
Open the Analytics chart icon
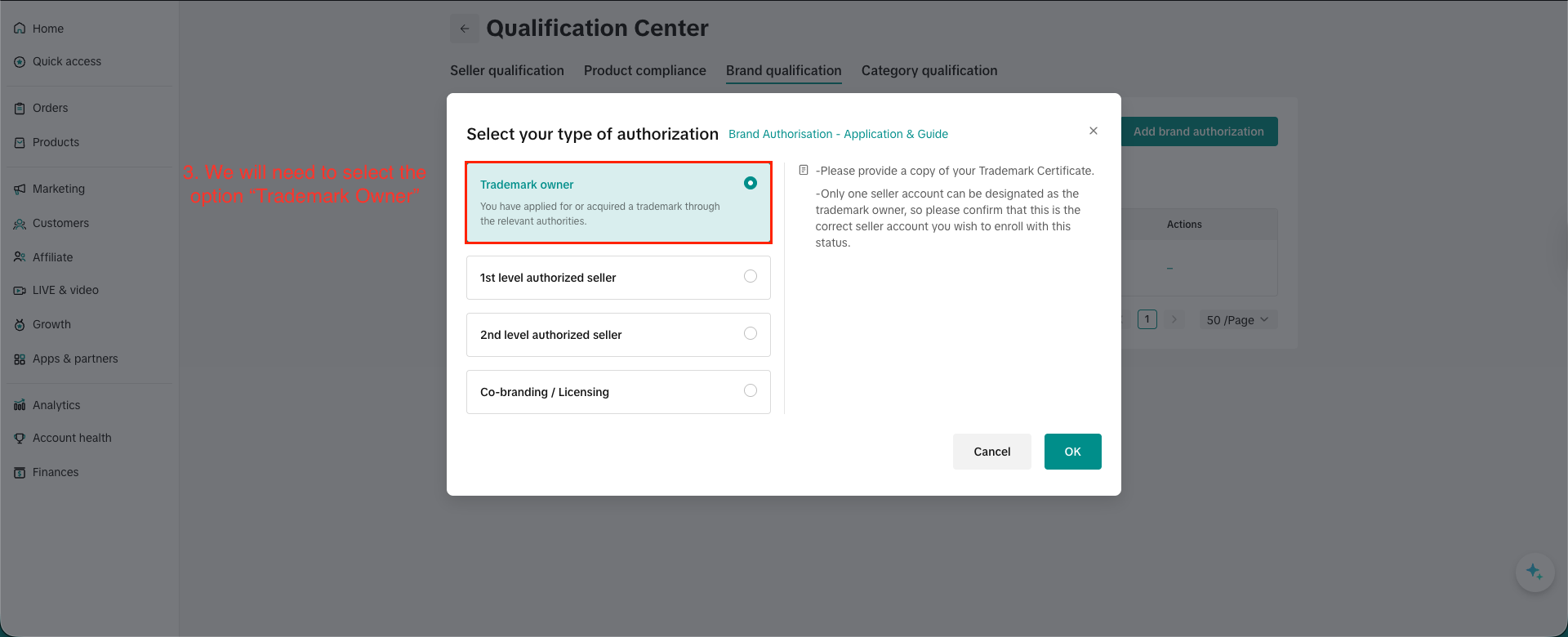click(x=20, y=406)
